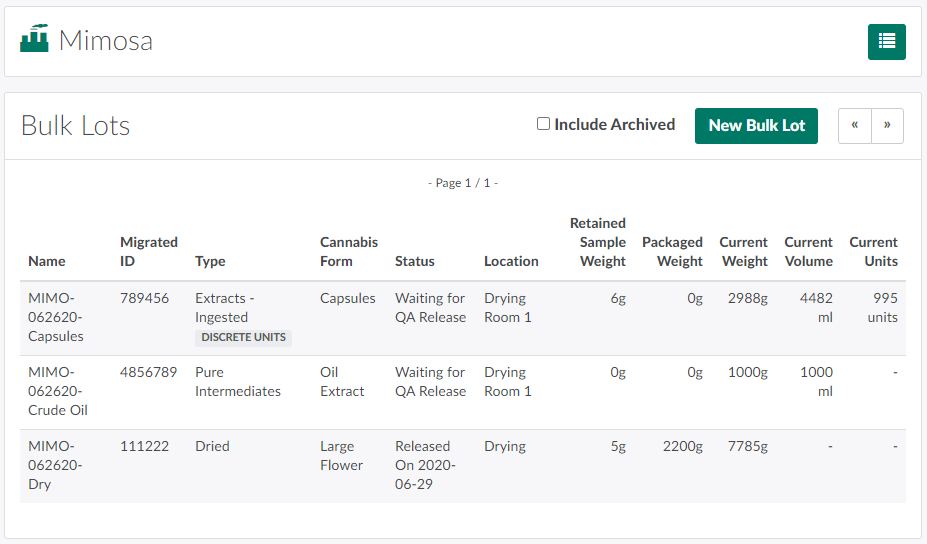Click the Location column header
The width and height of the screenshot is (927, 544).
pos(511,261)
